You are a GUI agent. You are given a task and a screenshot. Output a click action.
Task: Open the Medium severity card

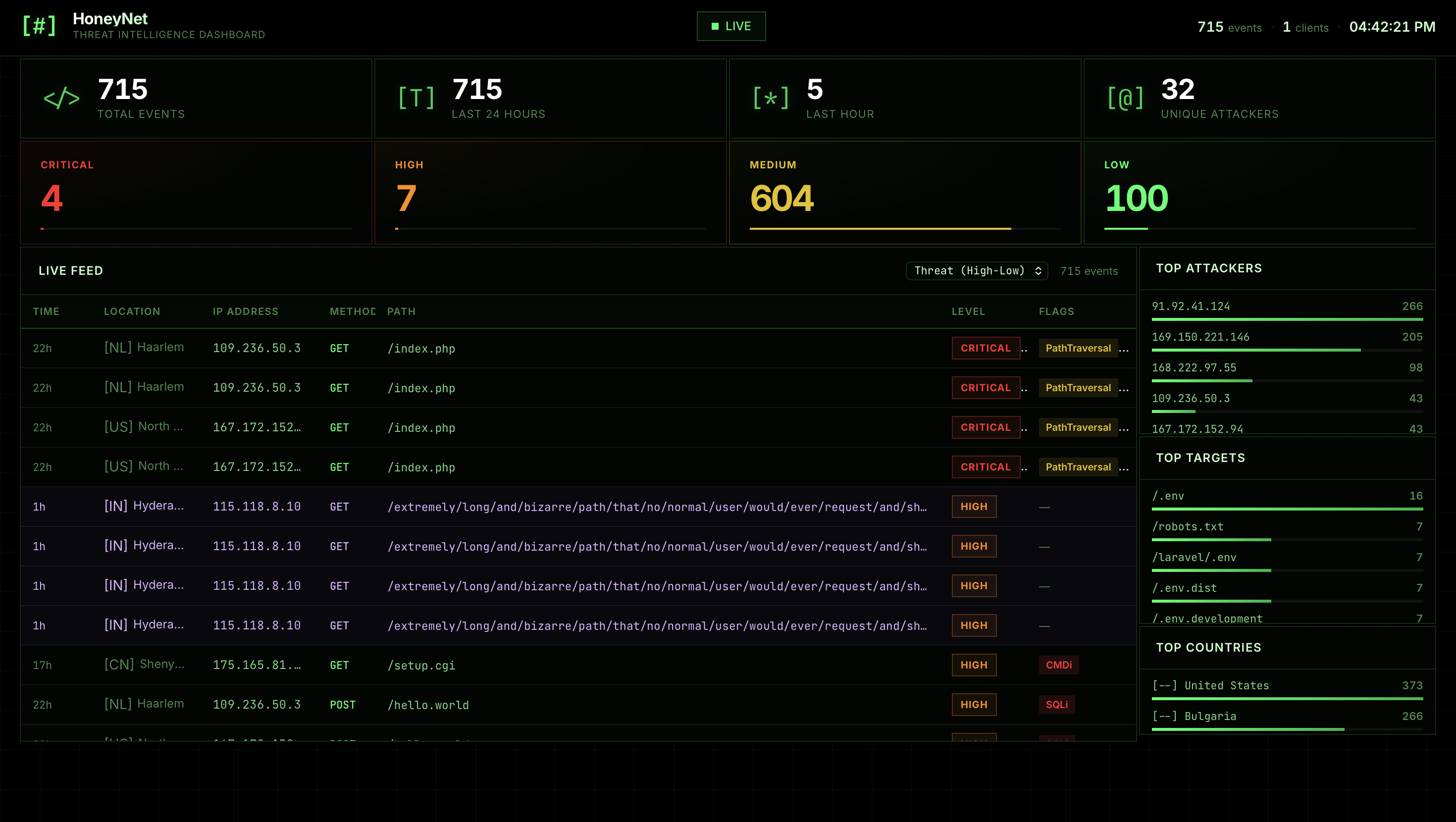click(905, 193)
